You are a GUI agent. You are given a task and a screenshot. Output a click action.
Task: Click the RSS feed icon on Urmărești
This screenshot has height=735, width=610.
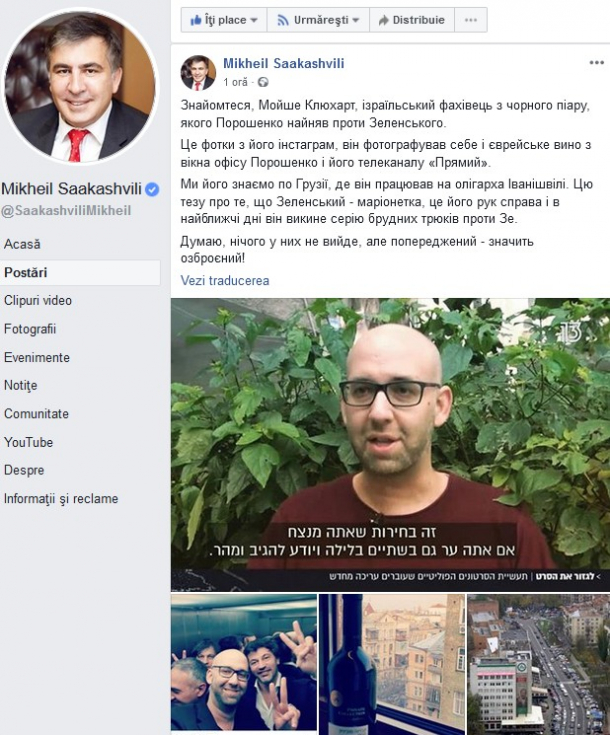tap(283, 20)
